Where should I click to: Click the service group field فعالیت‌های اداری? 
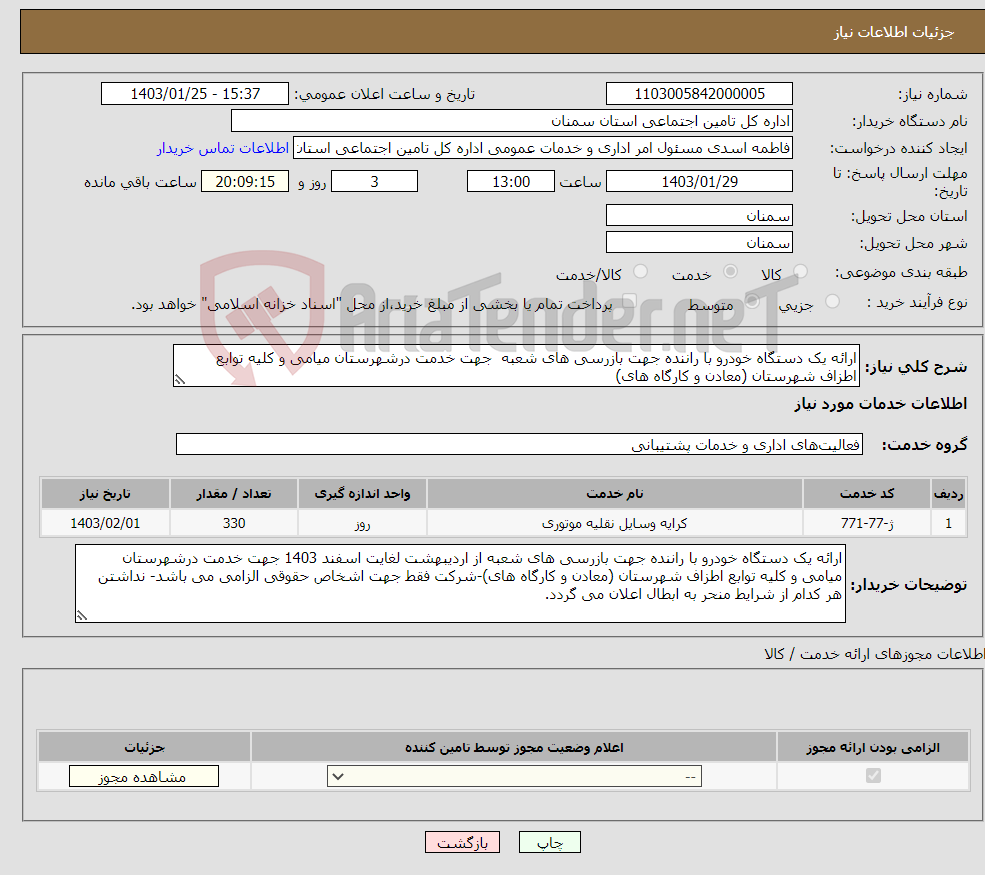[x=520, y=444]
